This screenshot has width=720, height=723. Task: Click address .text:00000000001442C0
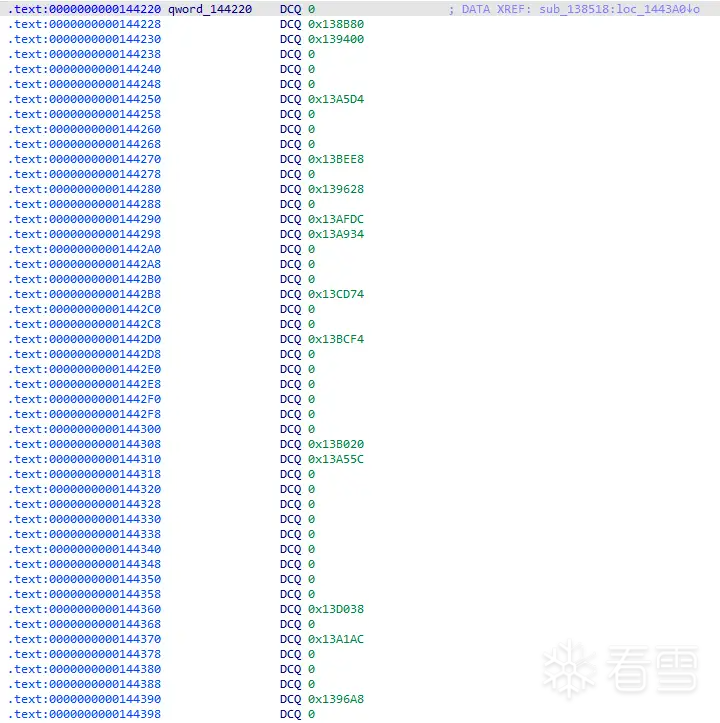click(84, 309)
